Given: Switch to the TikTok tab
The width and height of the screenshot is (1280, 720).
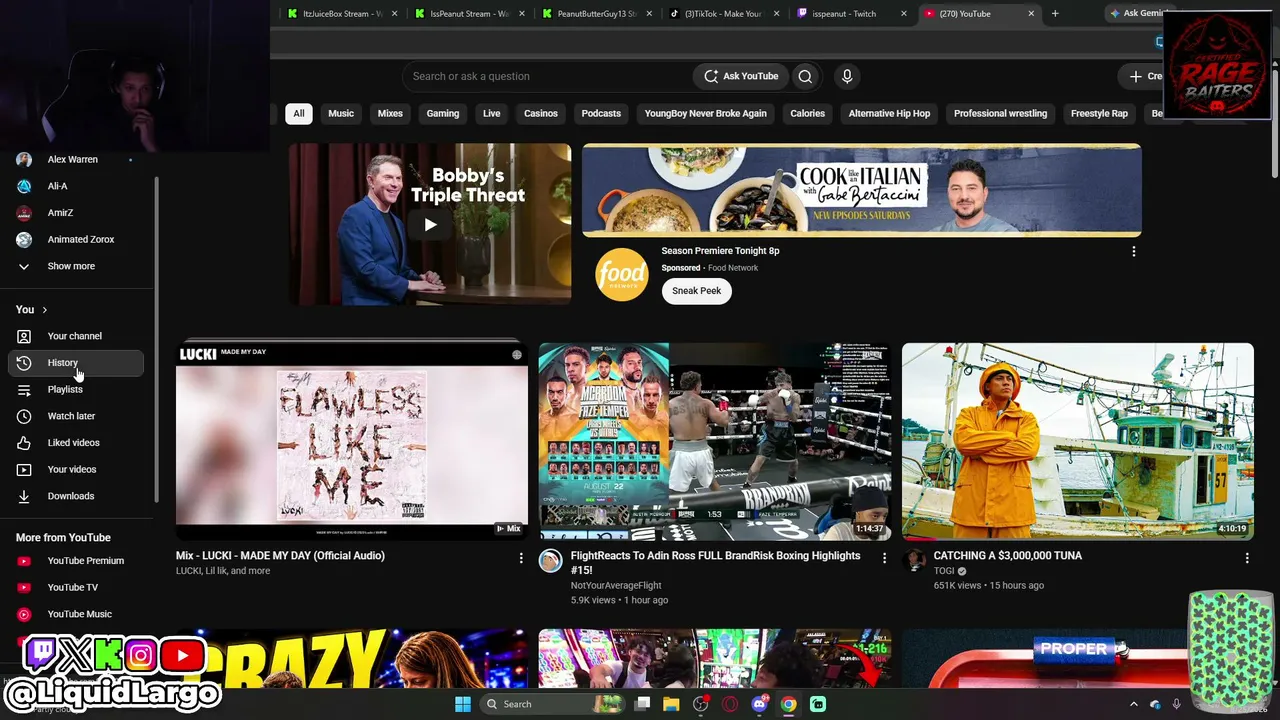Looking at the screenshot, I should [x=723, y=14].
